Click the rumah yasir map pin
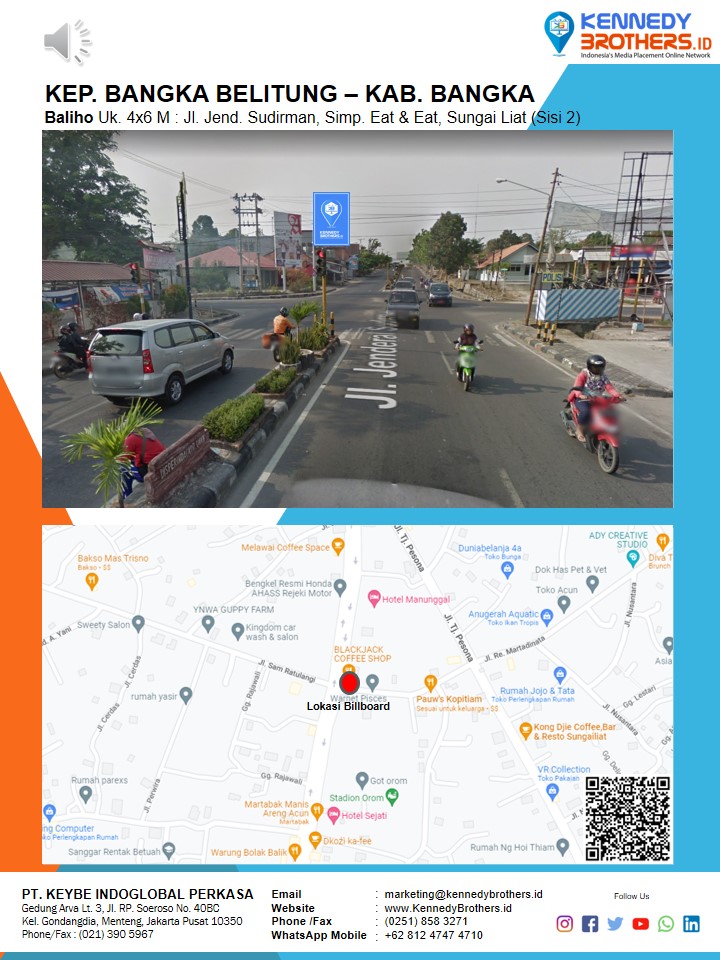720x960 pixels. pyautogui.click(x=186, y=695)
